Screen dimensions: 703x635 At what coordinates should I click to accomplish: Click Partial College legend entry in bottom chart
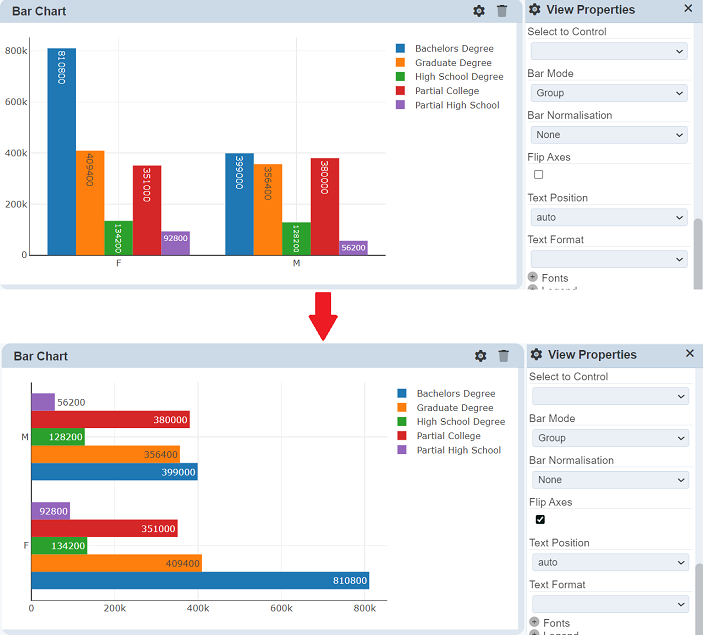(x=448, y=436)
